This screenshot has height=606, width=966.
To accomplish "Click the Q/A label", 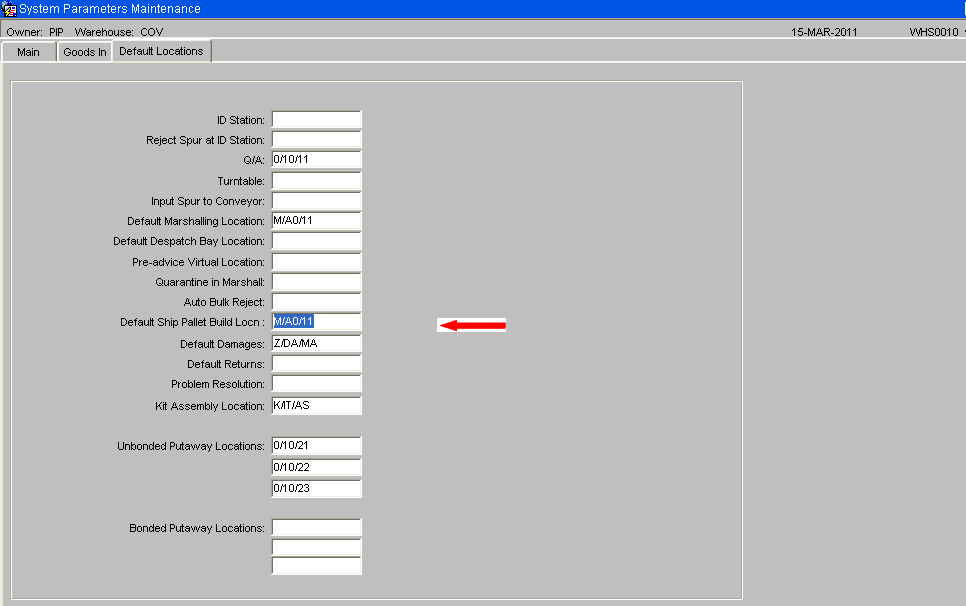I will point(254,160).
